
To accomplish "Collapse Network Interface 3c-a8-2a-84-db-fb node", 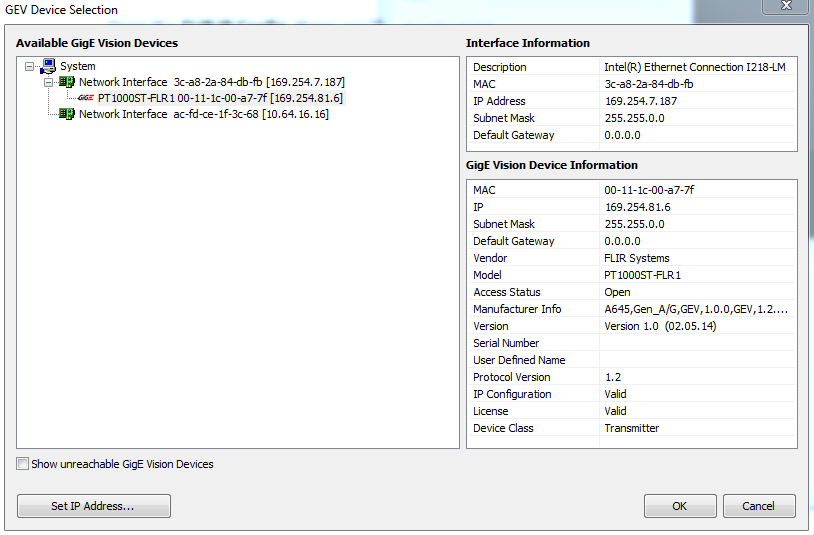I will (x=48, y=82).
